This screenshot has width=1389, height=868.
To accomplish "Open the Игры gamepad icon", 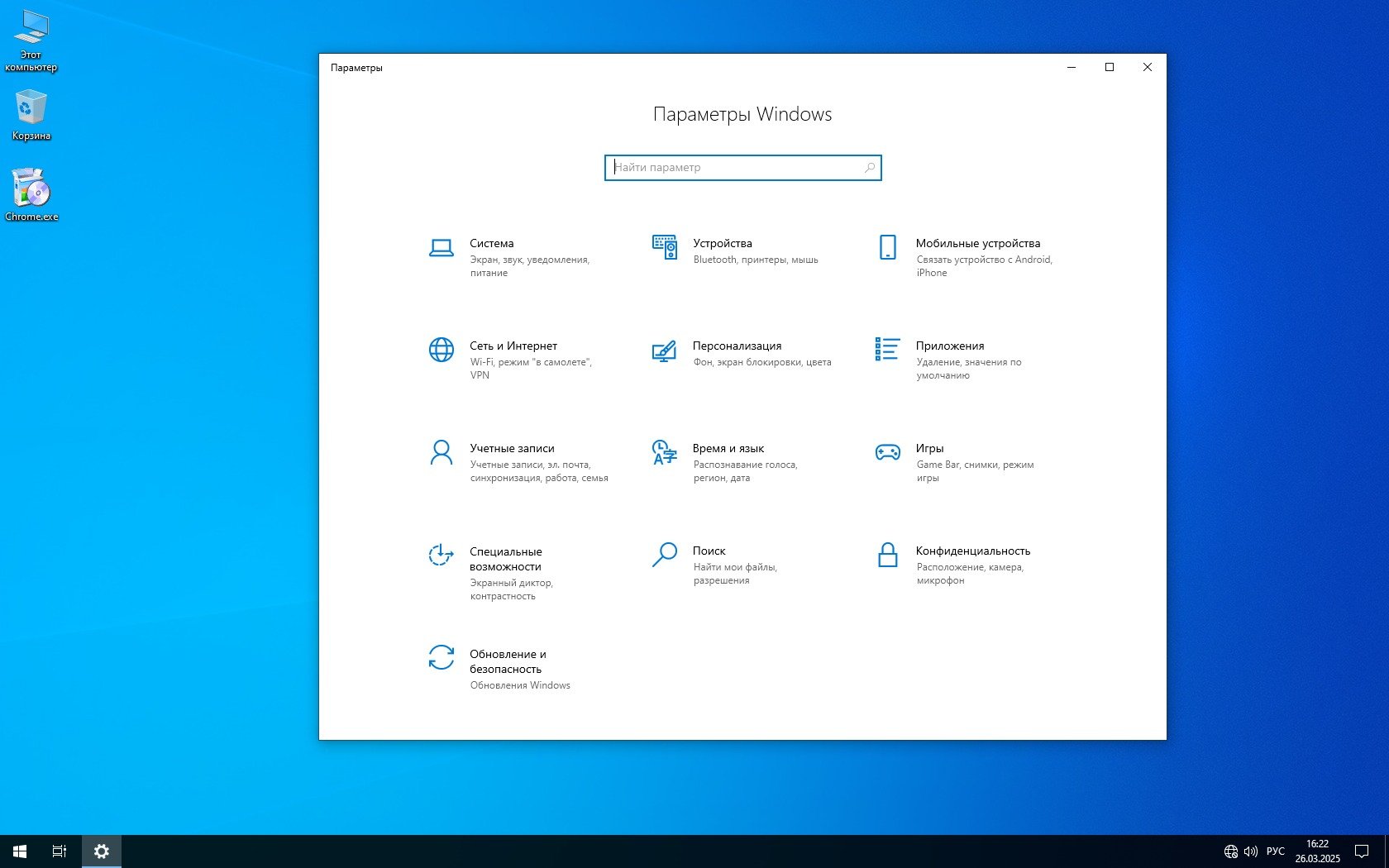I will [887, 452].
